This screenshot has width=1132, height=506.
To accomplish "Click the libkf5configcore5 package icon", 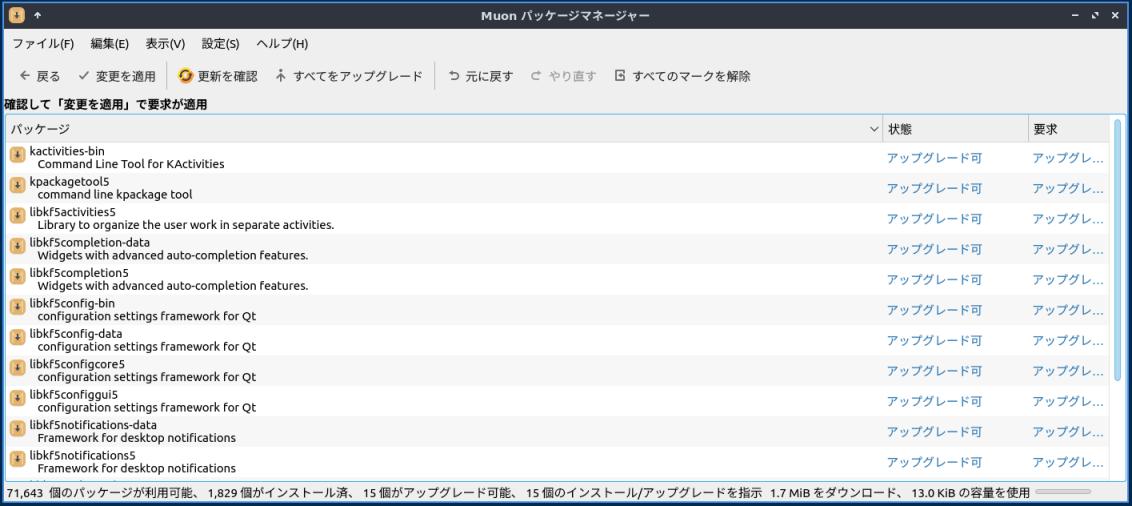I will click(17, 367).
